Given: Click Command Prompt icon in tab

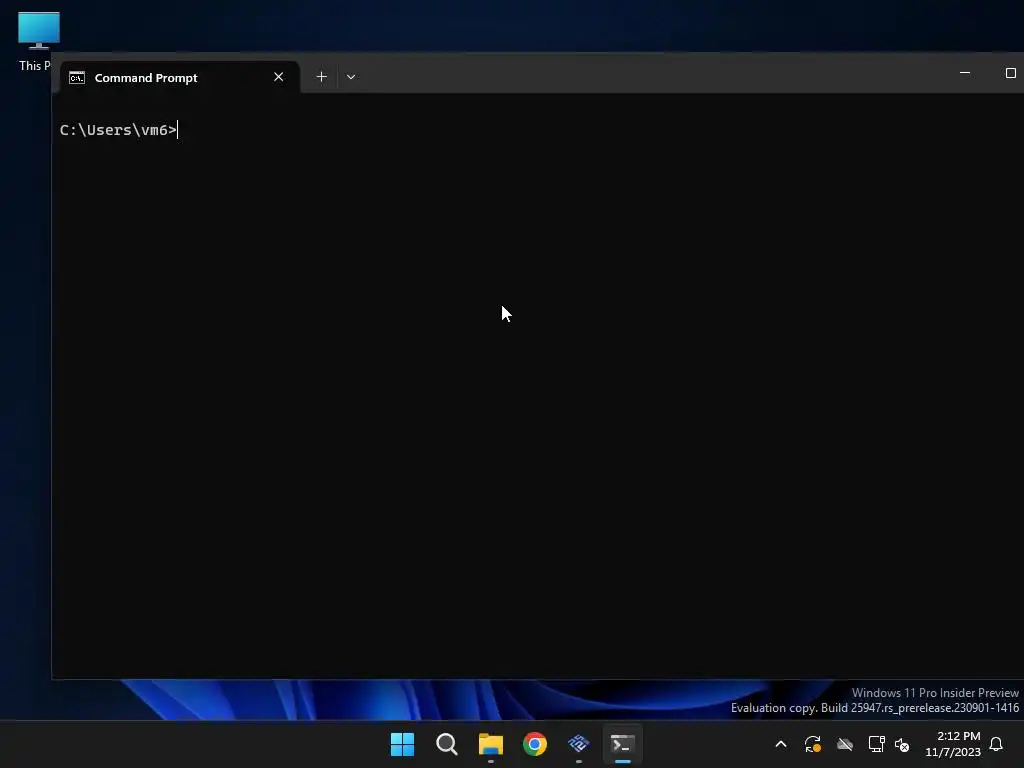Looking at the screenshot, I should (77, 78).
